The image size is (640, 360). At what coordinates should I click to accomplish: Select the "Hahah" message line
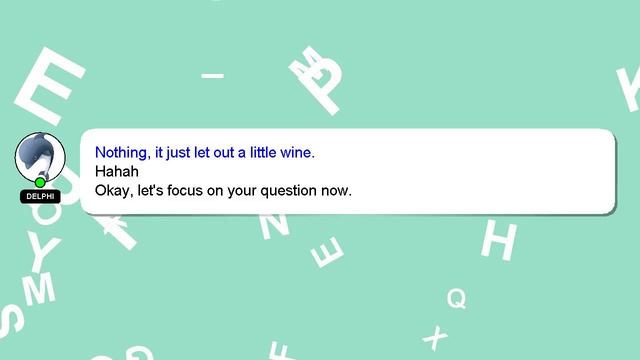(x=117, y=171)
